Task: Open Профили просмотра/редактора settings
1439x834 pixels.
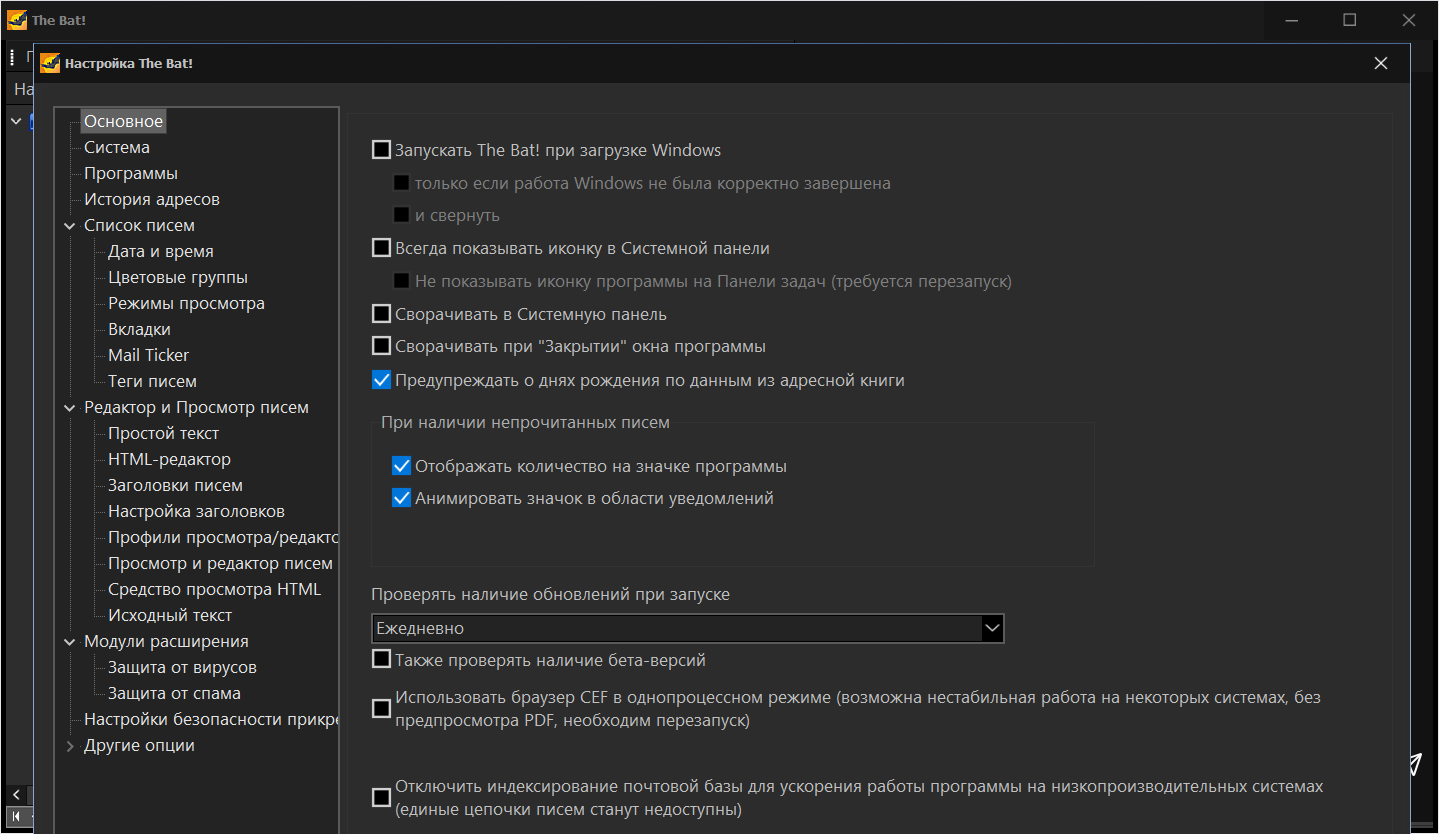Action: coord(223,537)
